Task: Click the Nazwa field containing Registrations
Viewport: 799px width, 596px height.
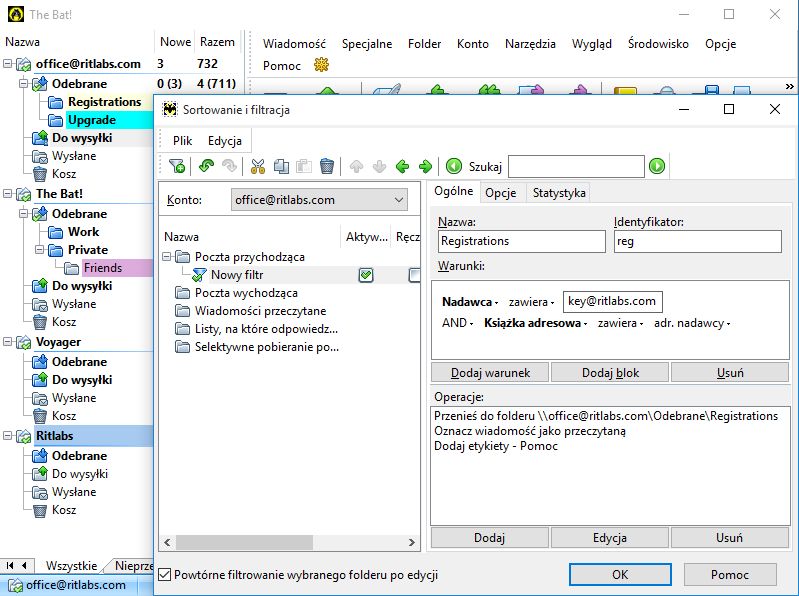Action: tap(522, 241)
